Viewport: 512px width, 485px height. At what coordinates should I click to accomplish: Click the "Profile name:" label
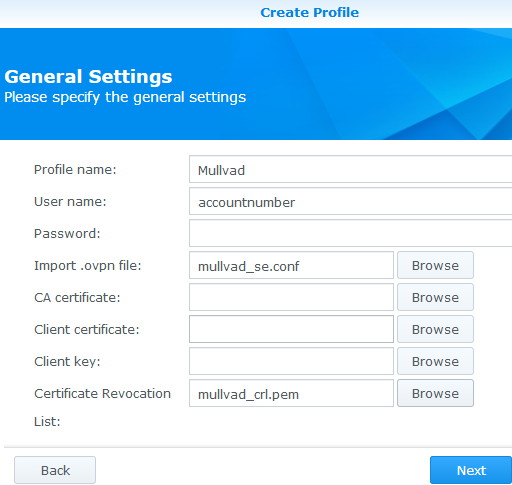(75, 170)
